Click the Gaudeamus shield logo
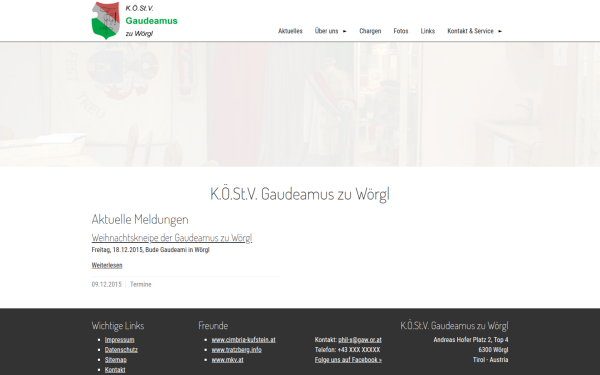The width and height of the screenshot is (600, 375). [106, 20]
